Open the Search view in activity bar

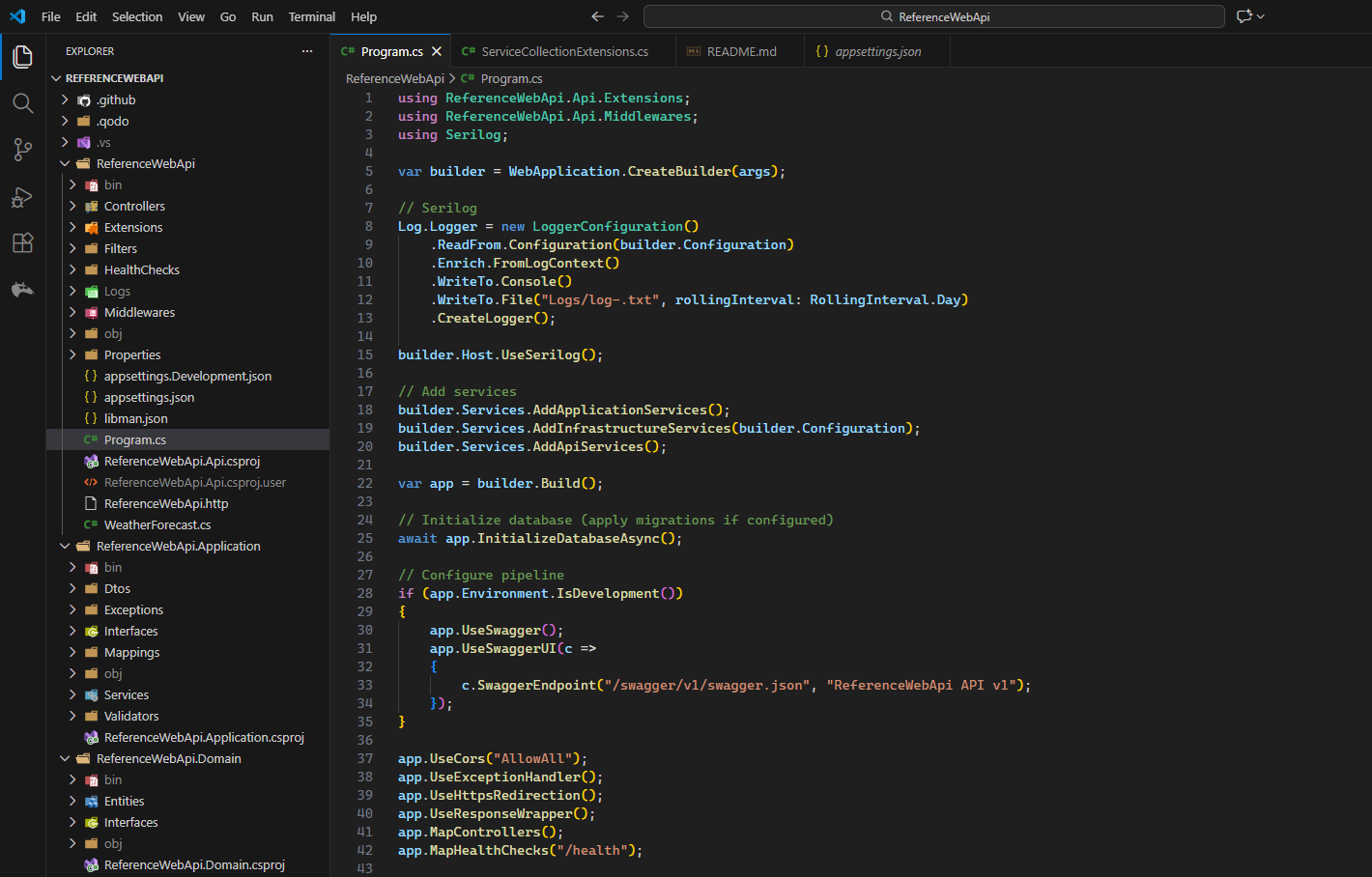click(23, 103)
